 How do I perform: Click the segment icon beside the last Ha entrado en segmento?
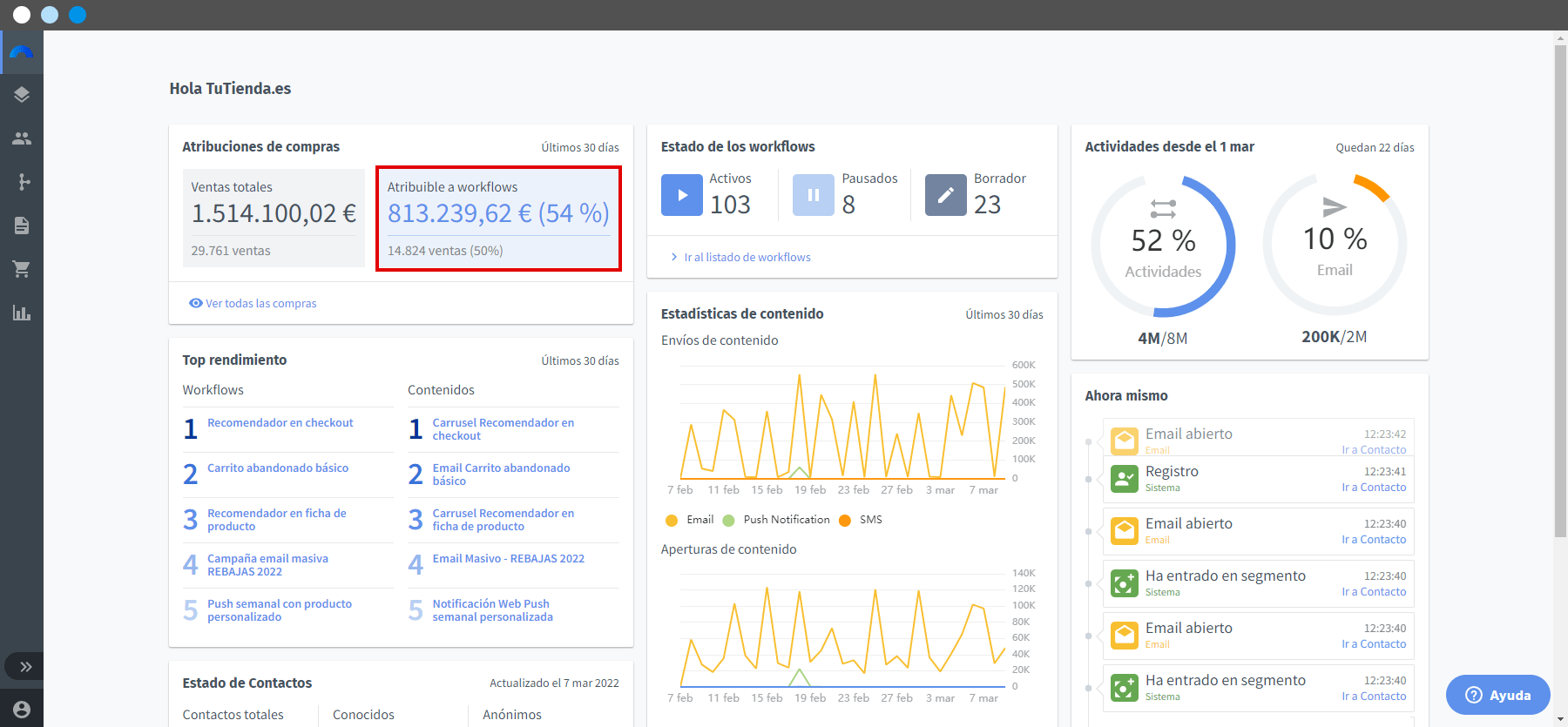pos(1125,688)
